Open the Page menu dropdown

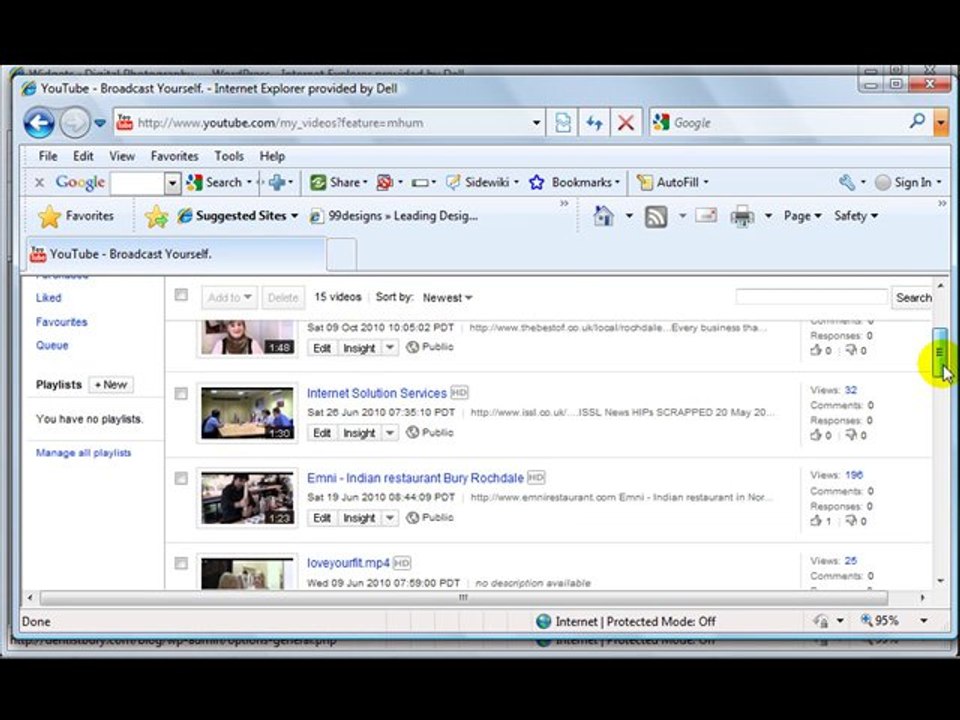tap(802, 216)
